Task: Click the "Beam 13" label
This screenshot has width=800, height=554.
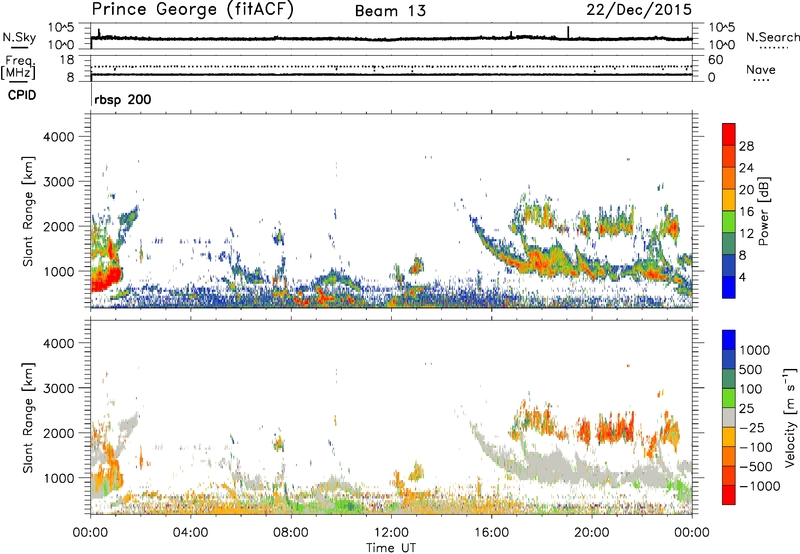Action: pyautogui.click(x=390, y=11)
